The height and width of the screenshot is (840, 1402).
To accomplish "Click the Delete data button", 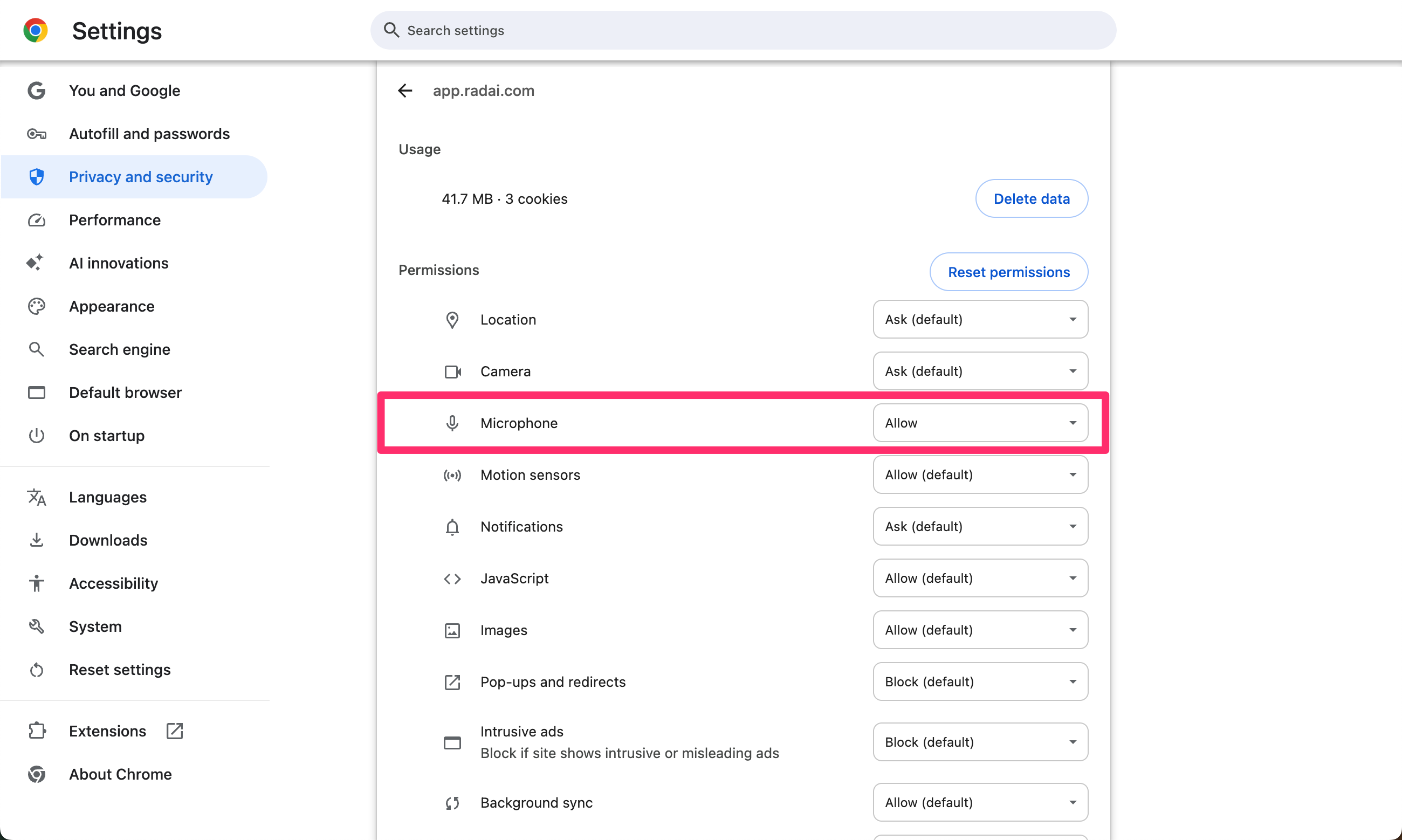I will click(x=1031, y=199).
